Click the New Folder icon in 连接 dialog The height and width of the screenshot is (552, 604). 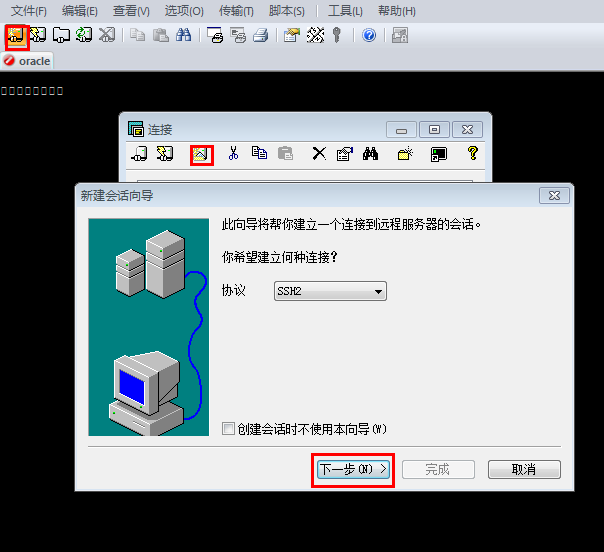pyautogui.click(x=405, y=153)
